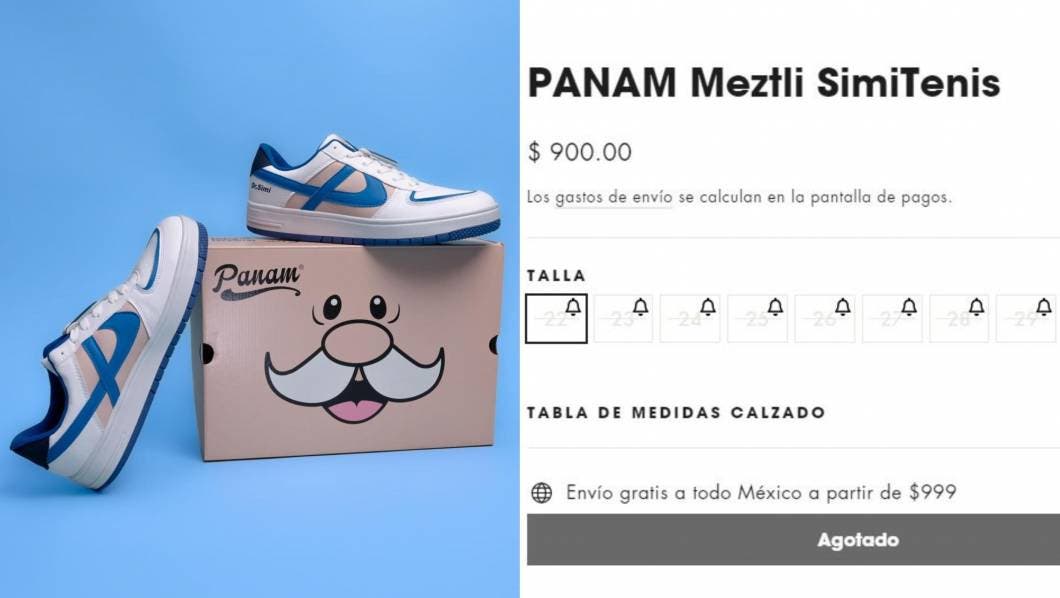Select size 22 option
1060x598 pixels.
tap(556, 318)
